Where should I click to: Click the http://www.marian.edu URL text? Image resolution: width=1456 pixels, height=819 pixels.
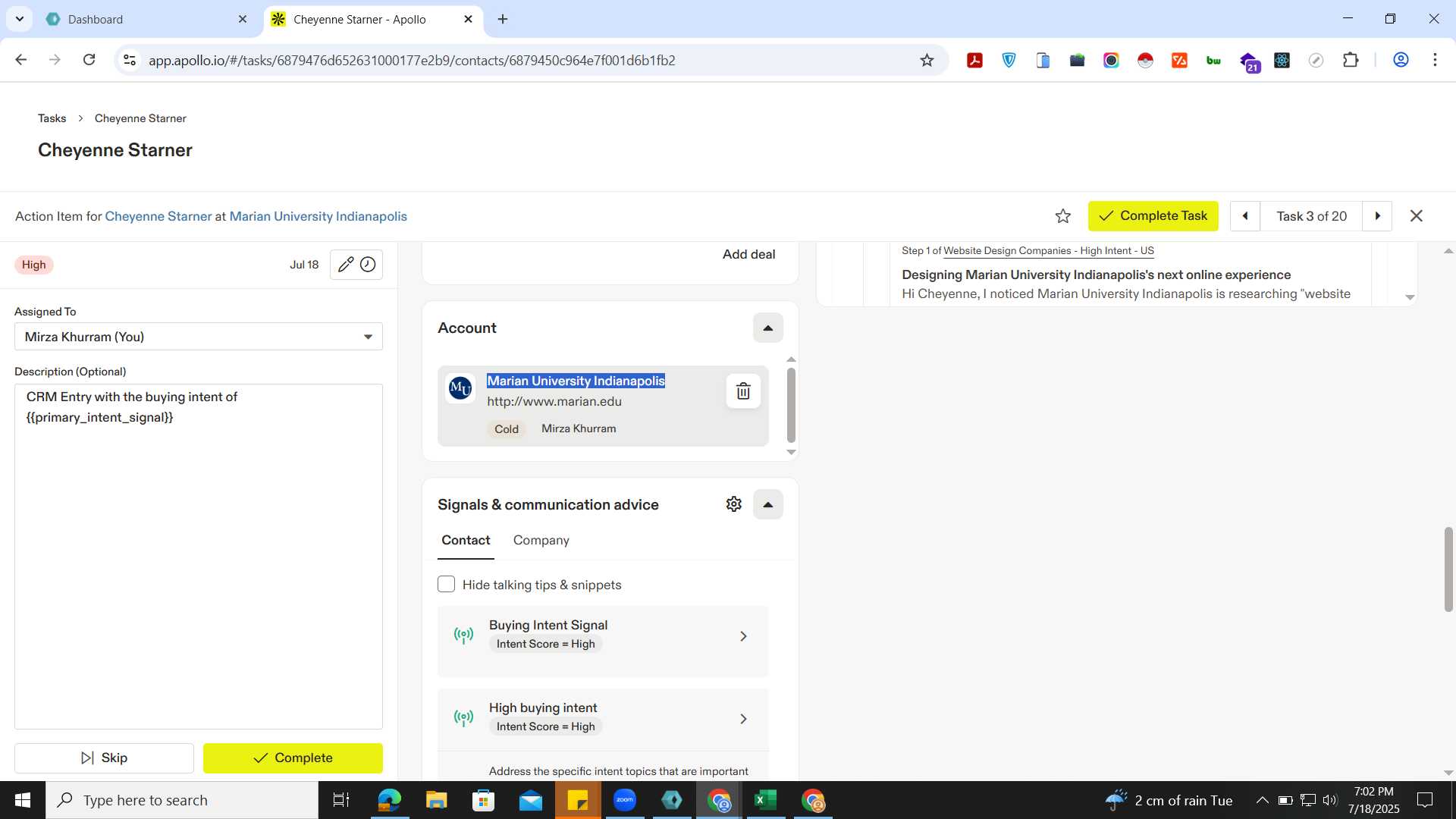coord(554,401)
